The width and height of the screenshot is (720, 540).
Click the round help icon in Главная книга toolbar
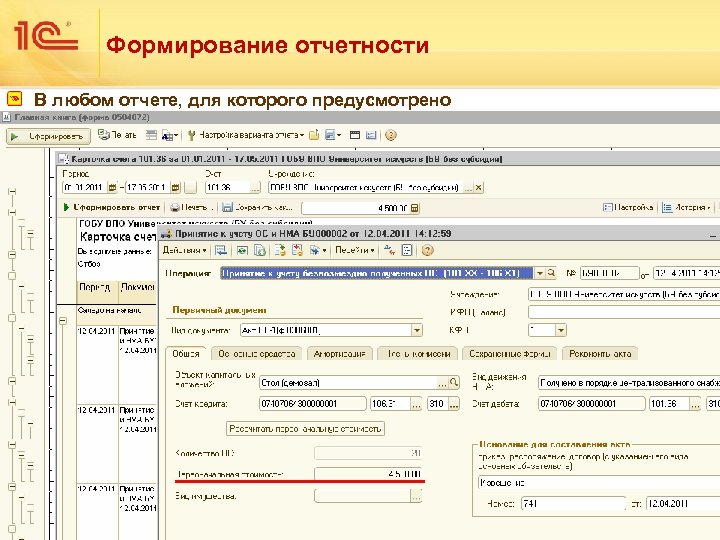391,135
